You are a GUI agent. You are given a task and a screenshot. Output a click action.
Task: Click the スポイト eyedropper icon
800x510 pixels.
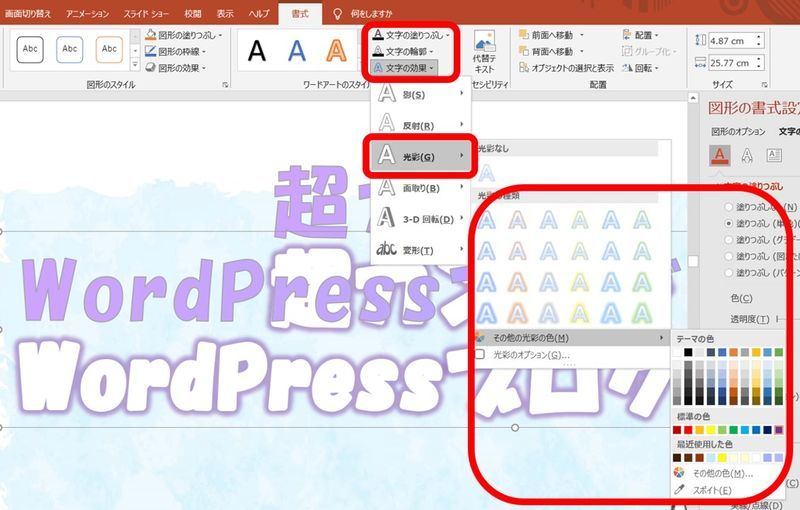click(679, 490)
